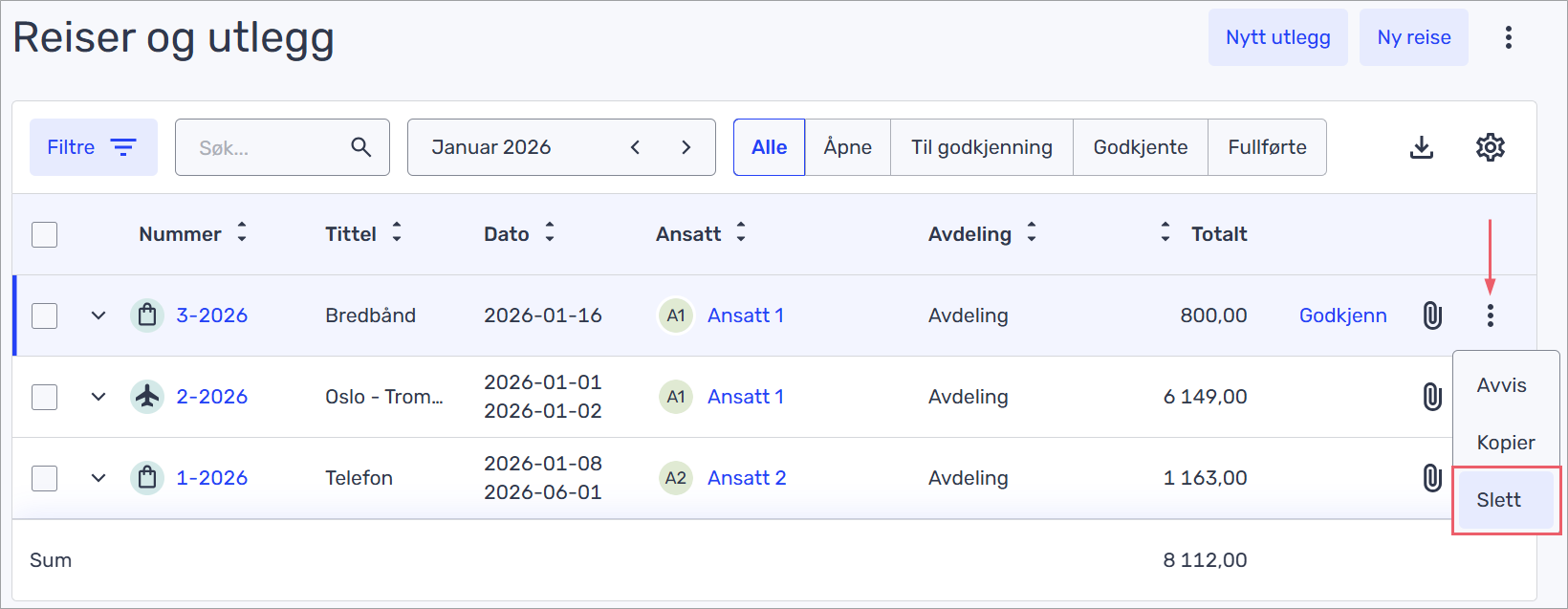
Task: Go to previous month arrow
Action: [635, 147]
